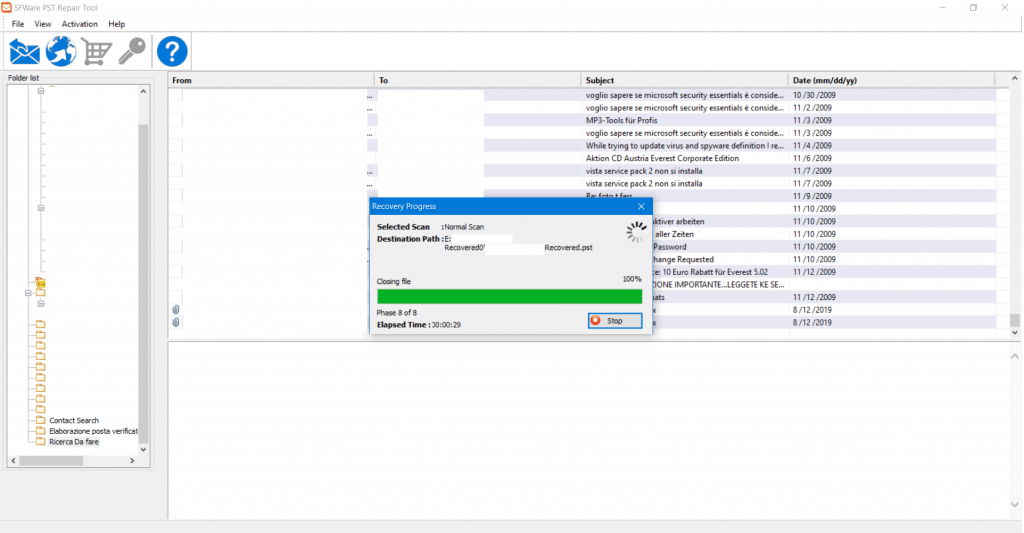Open the File menu
1024x533 pixels.
(18, 24)
